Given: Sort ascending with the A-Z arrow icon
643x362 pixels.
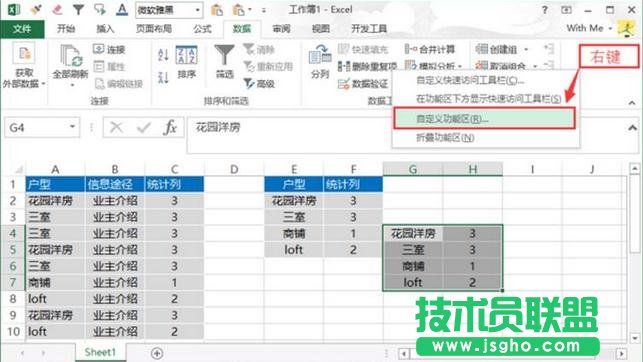Looking at the screenshot, I should point(163,55).
